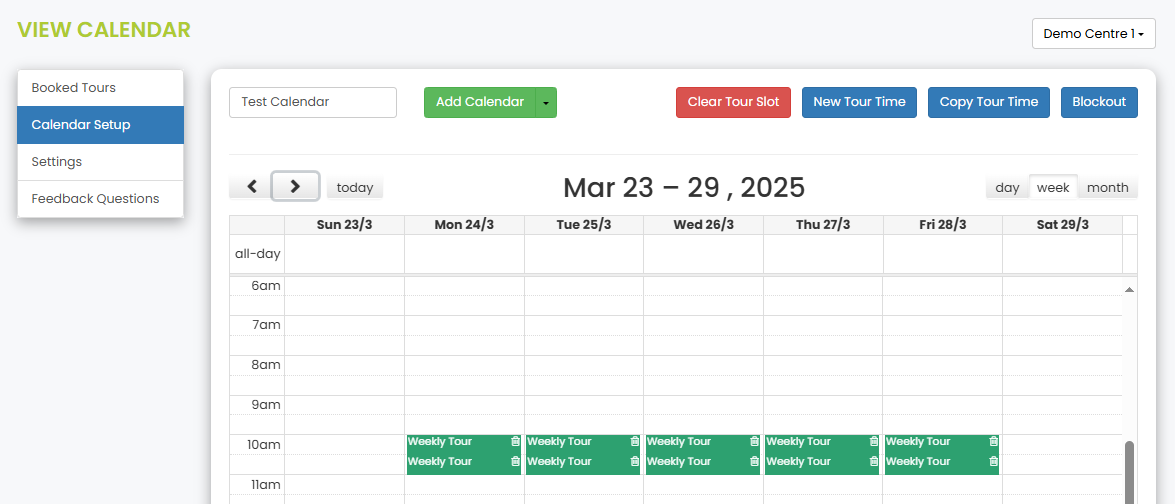Expand the Add Calendar caret dropdown

click(546, 103)
